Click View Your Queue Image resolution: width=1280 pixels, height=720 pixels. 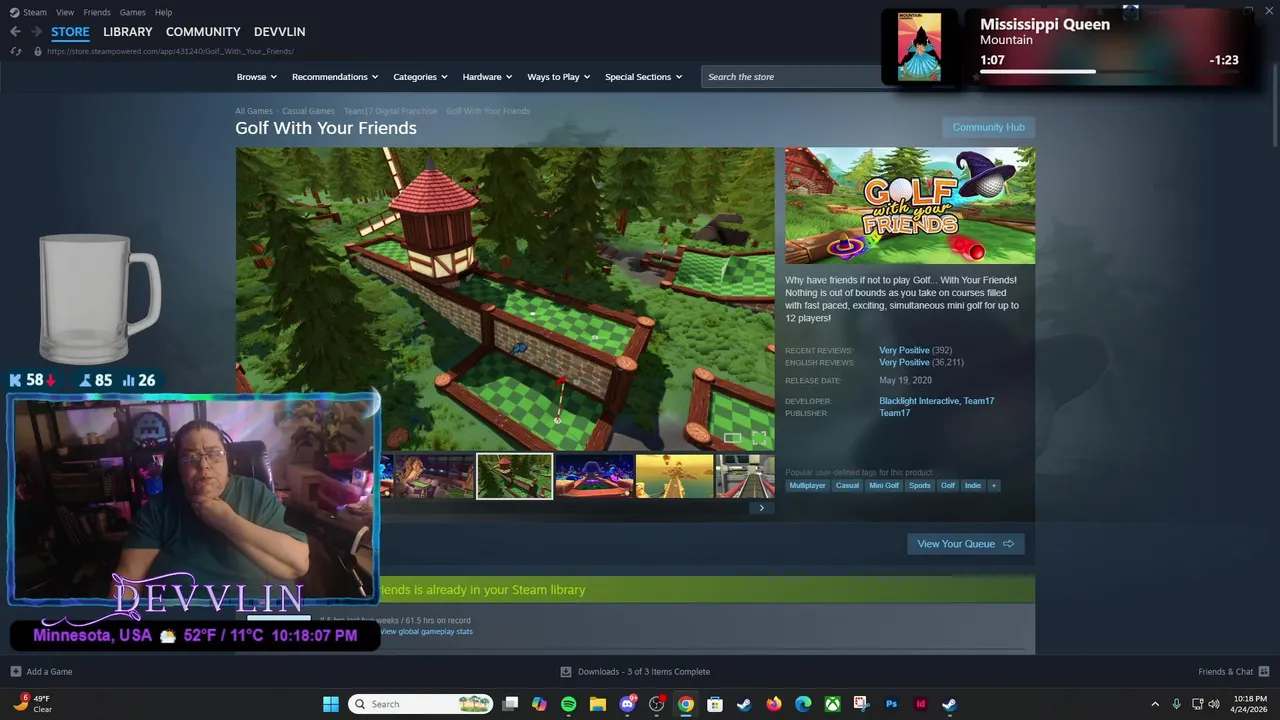coord(965,544)
